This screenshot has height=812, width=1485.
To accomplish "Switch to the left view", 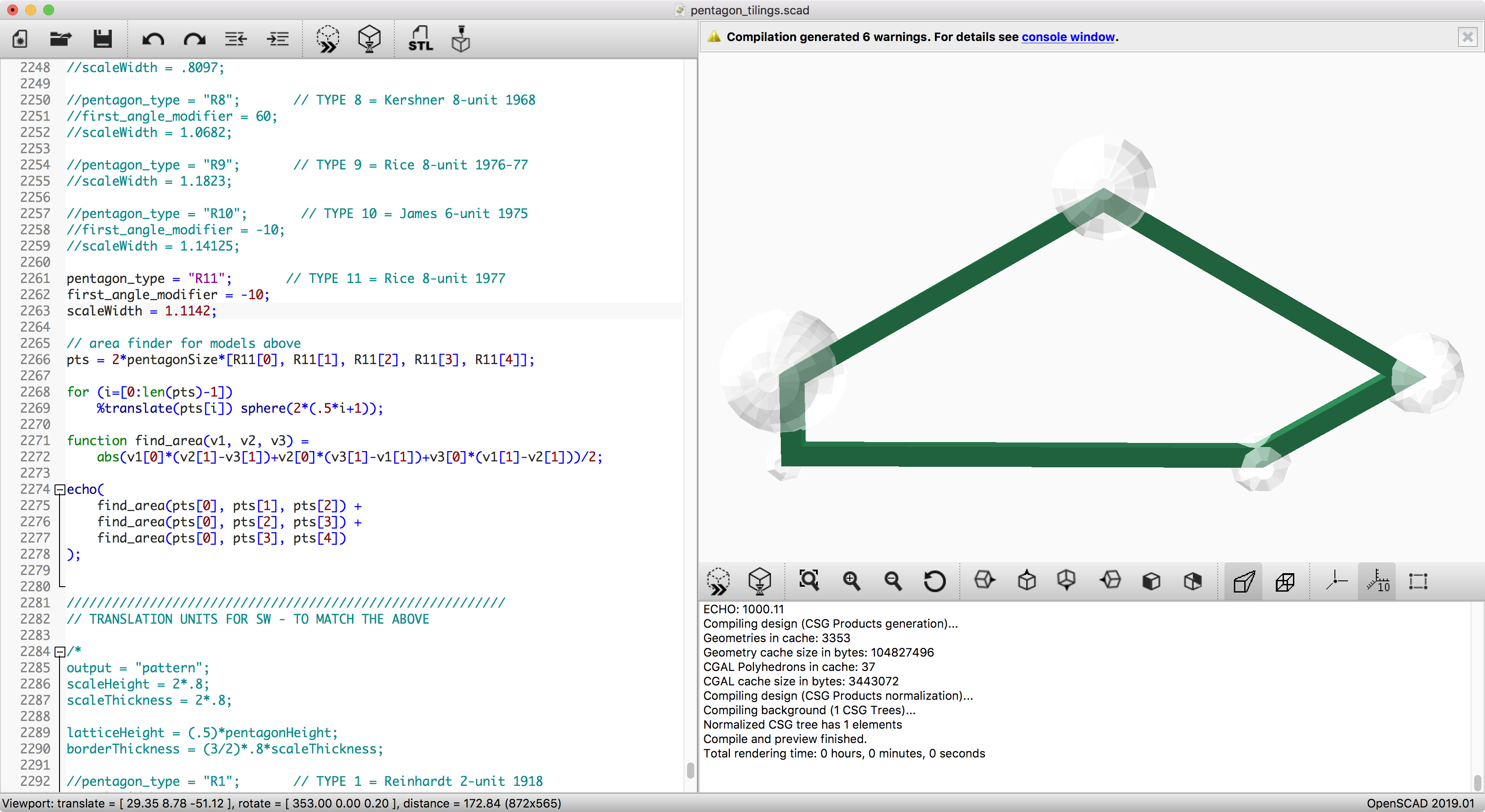I will pos(1110,580).
